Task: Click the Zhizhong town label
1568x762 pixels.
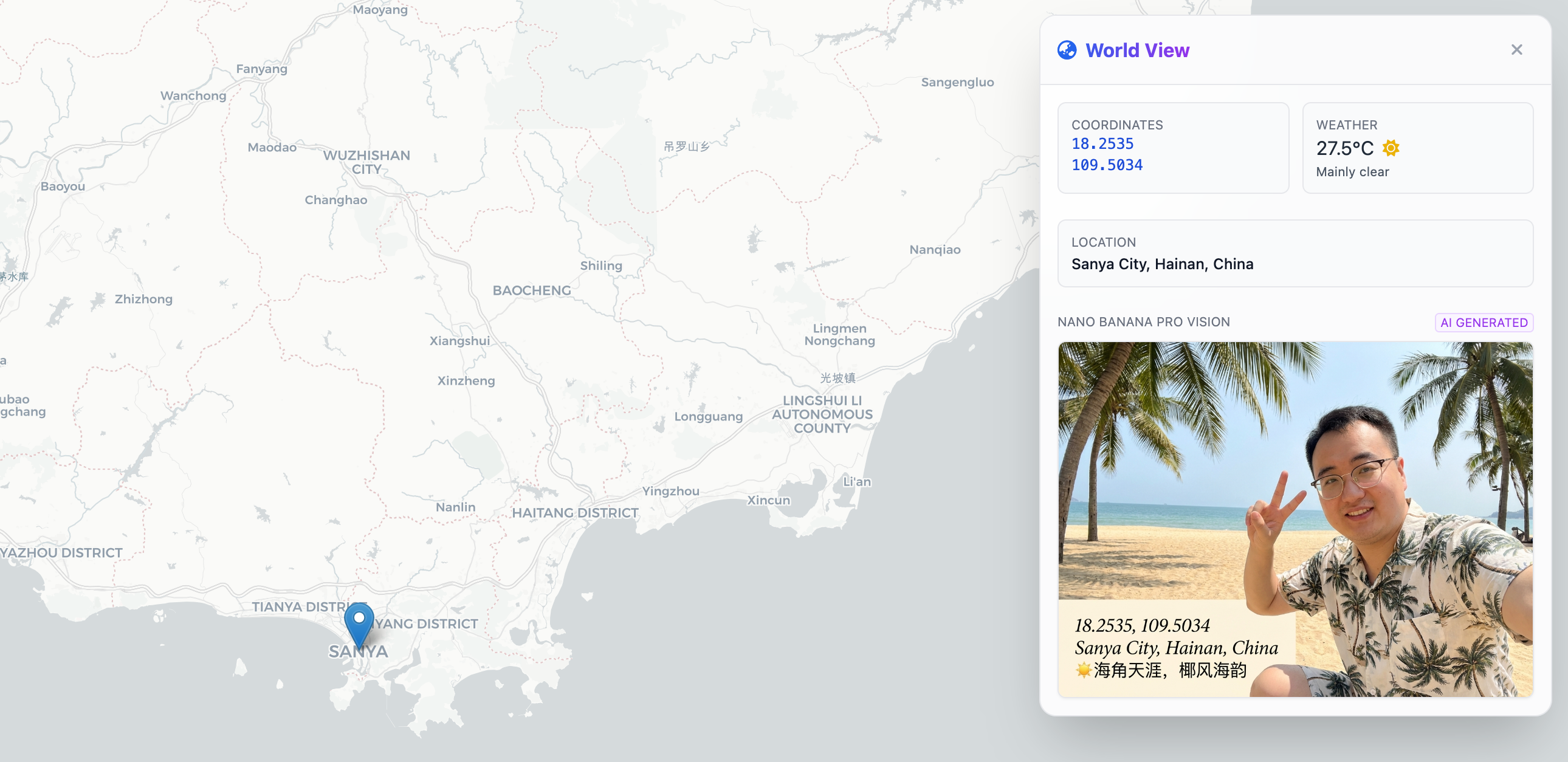Action: coord(143,299)
